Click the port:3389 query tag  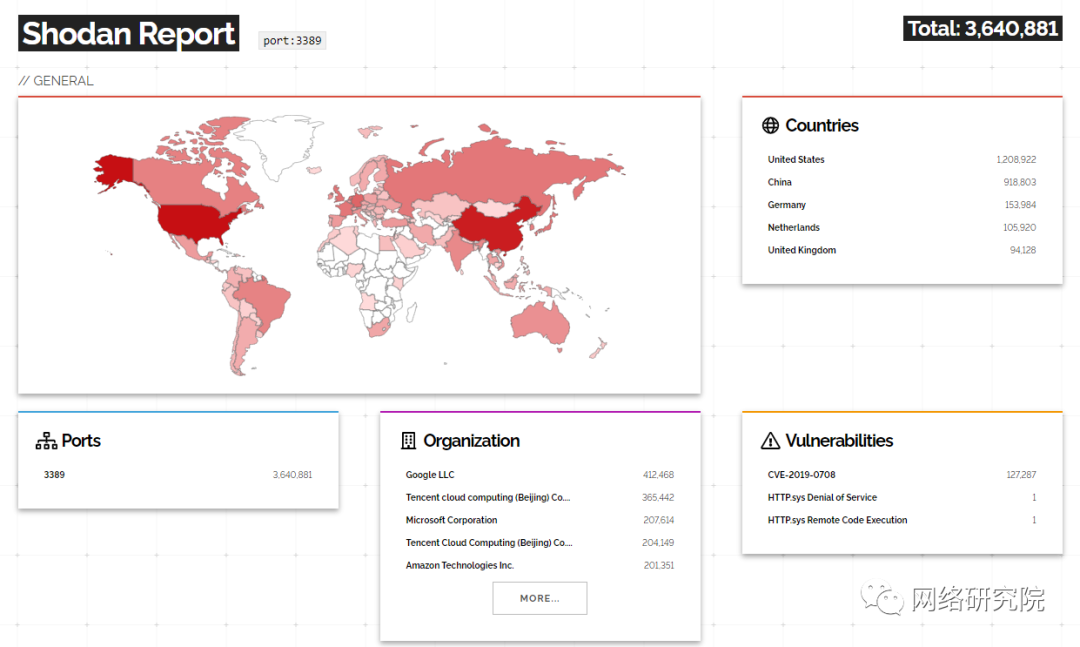[x=292, y=41]
